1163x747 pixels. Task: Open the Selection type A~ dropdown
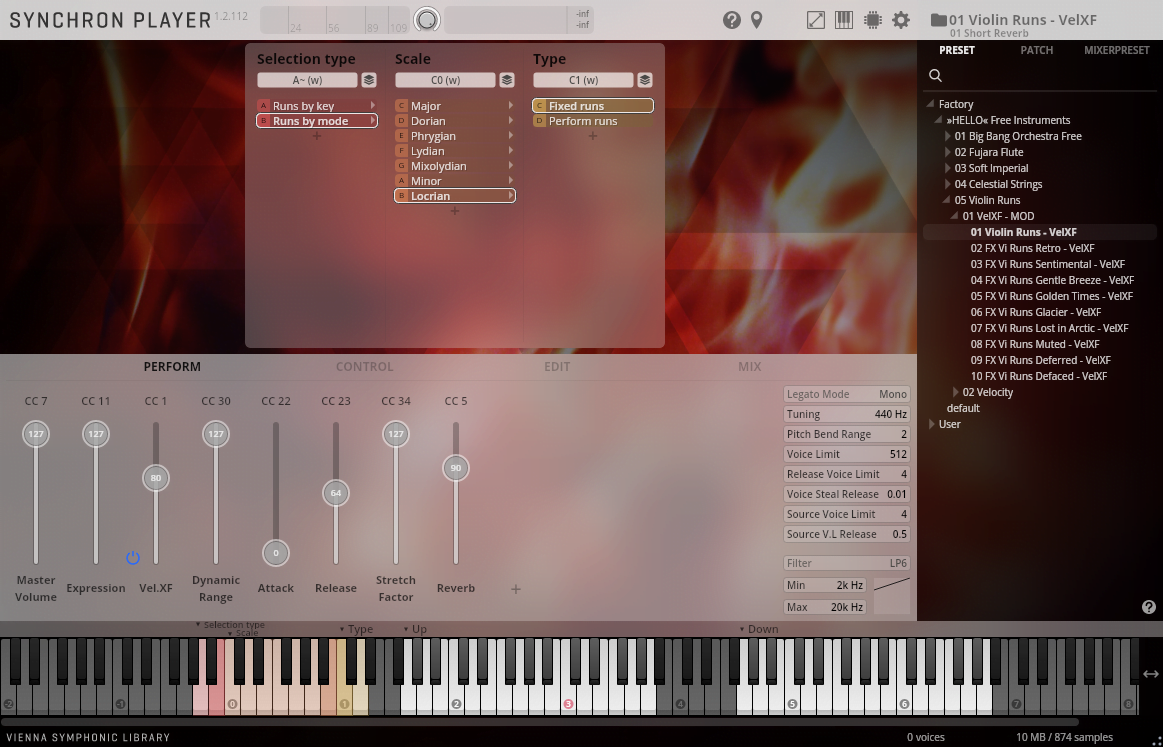(306, 80)
